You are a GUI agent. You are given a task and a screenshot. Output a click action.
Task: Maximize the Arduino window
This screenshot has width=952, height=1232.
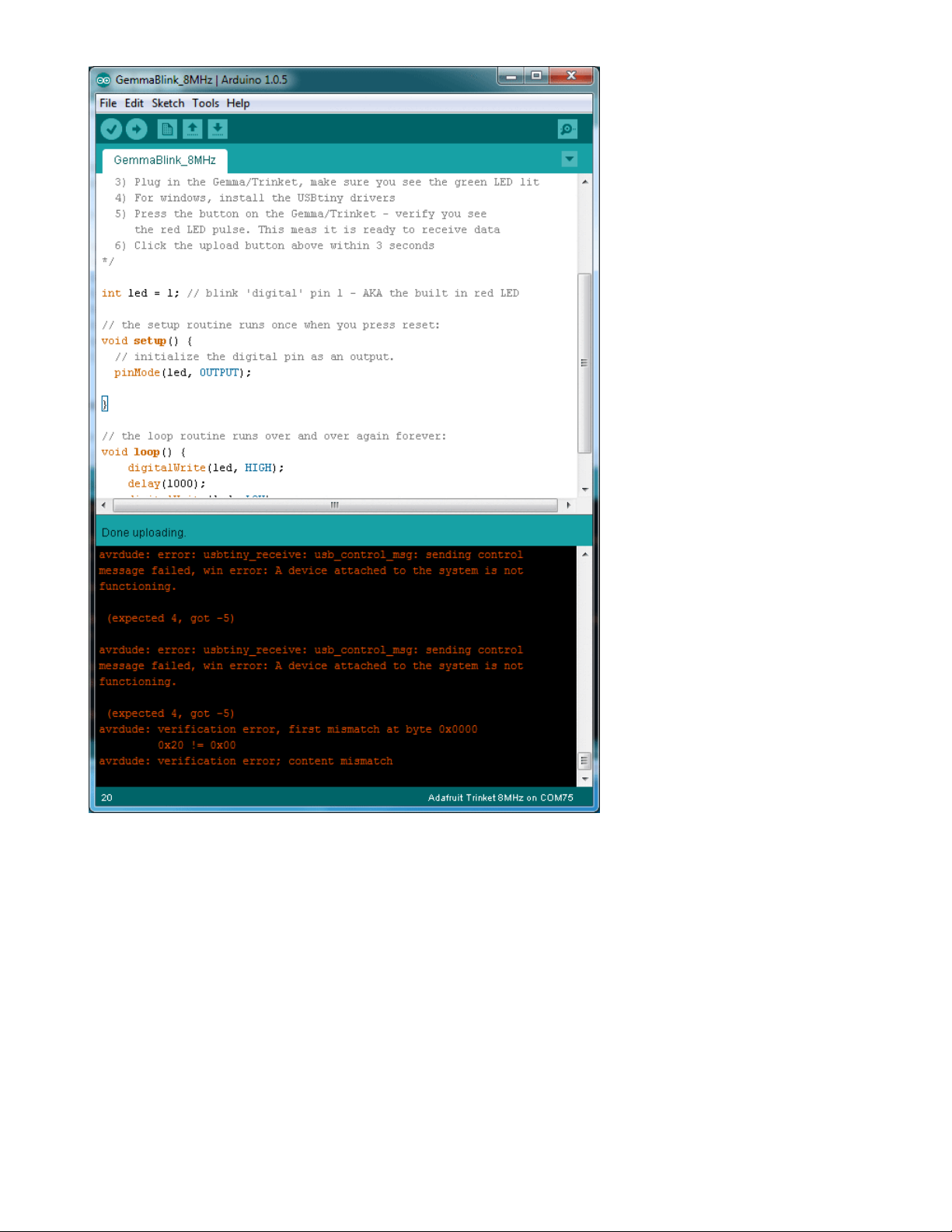click(x=536, y=75)
